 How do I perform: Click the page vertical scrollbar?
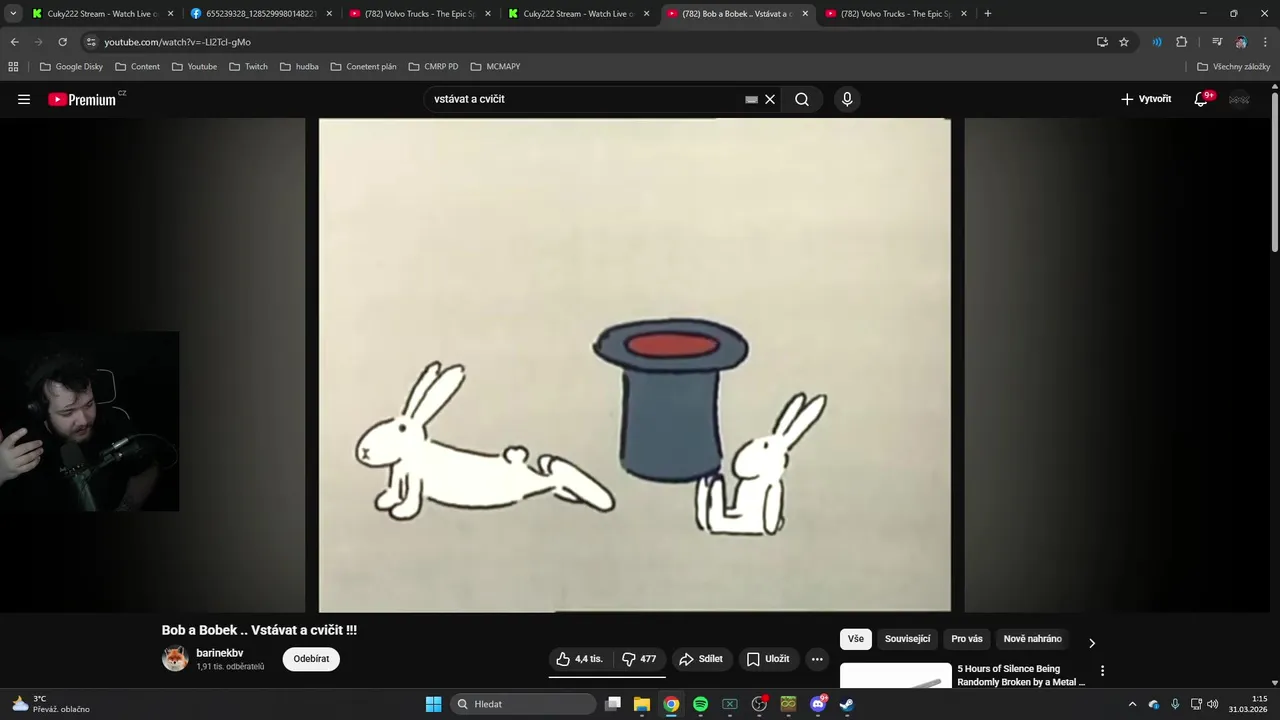tap(1275, 170)
